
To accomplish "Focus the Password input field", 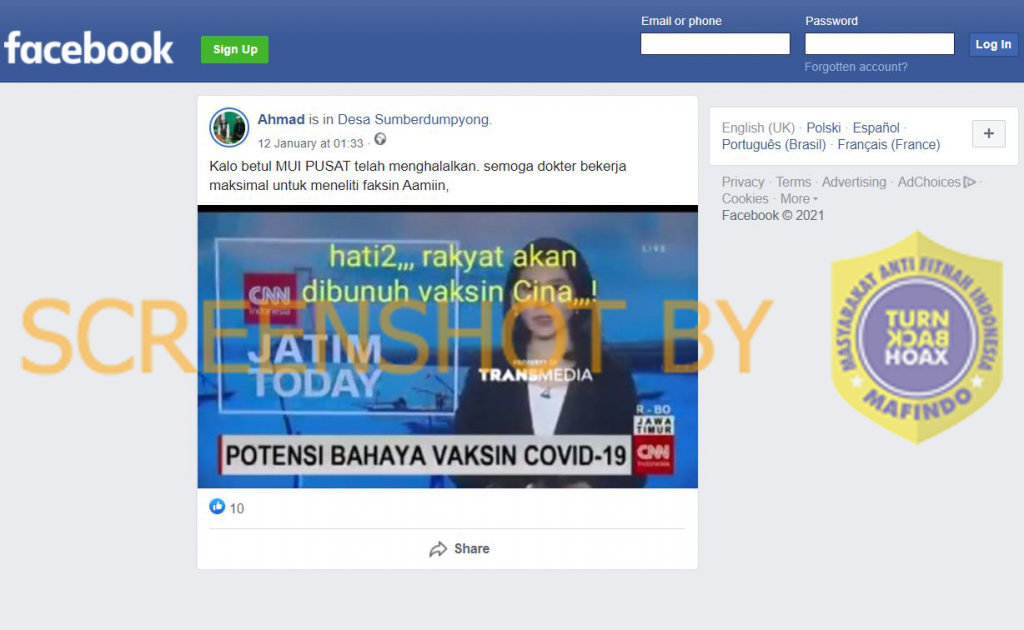I will tap(879, 44).
